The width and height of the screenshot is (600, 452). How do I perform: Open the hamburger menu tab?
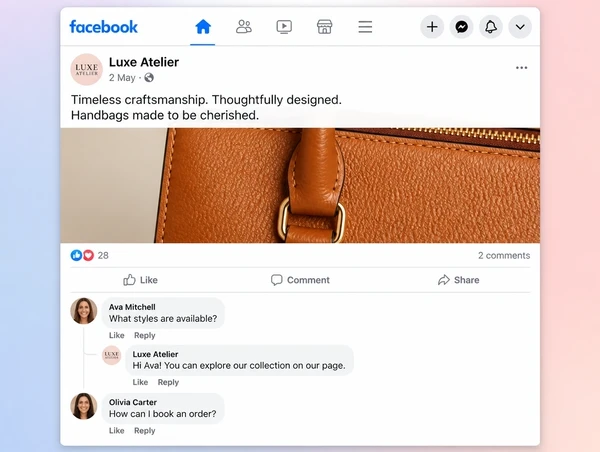365,27
